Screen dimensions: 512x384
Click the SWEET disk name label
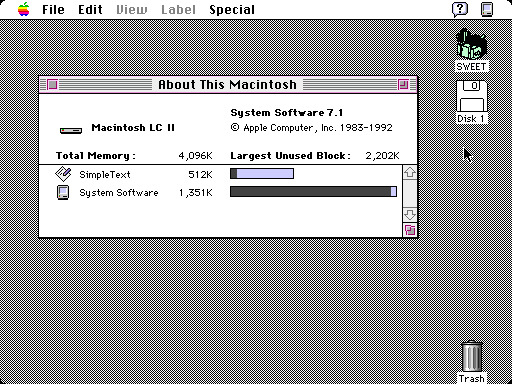point(471,67)
